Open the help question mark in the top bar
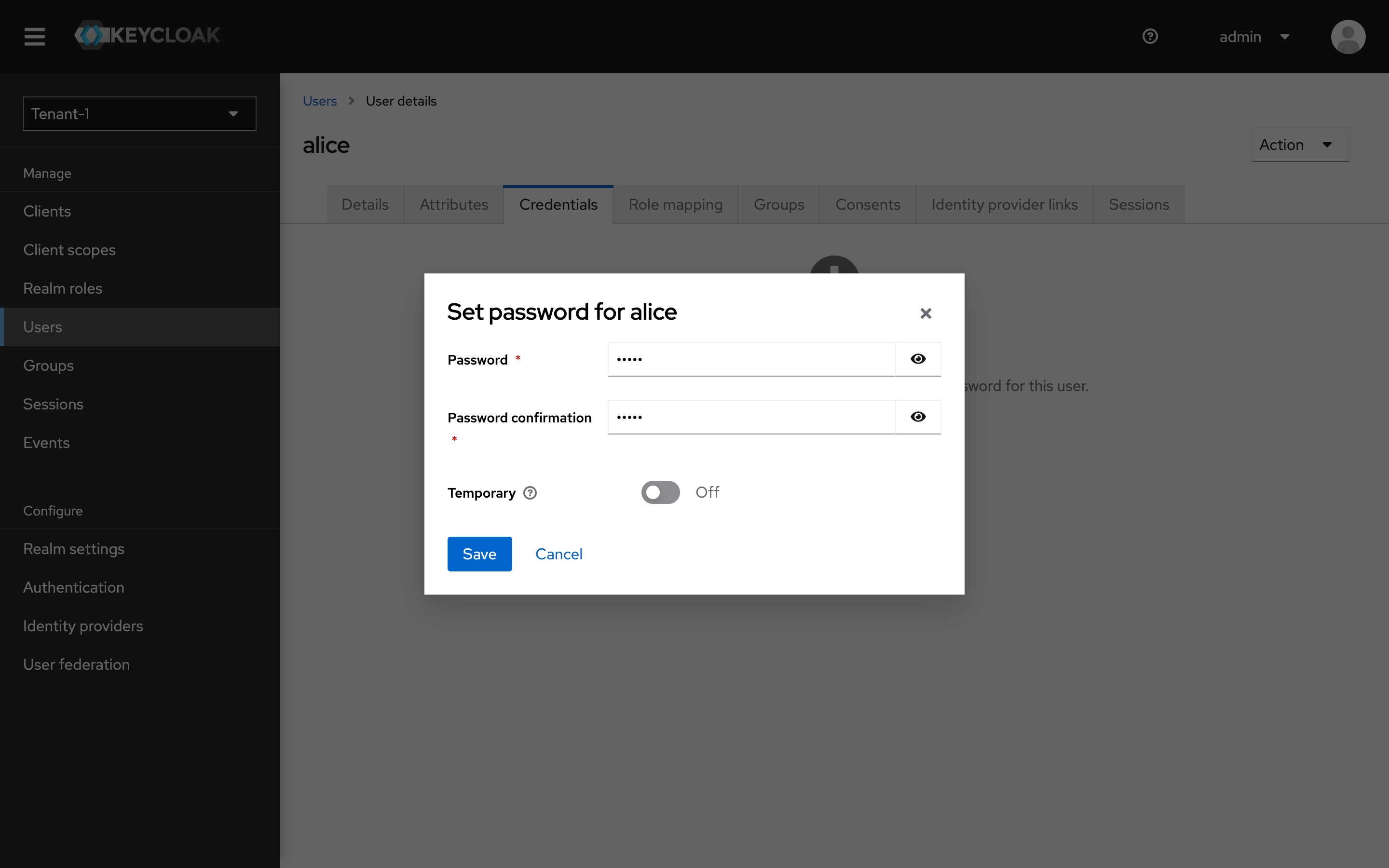The width and height of the screenshot is (1389, 868). (x=1150, y=36)
